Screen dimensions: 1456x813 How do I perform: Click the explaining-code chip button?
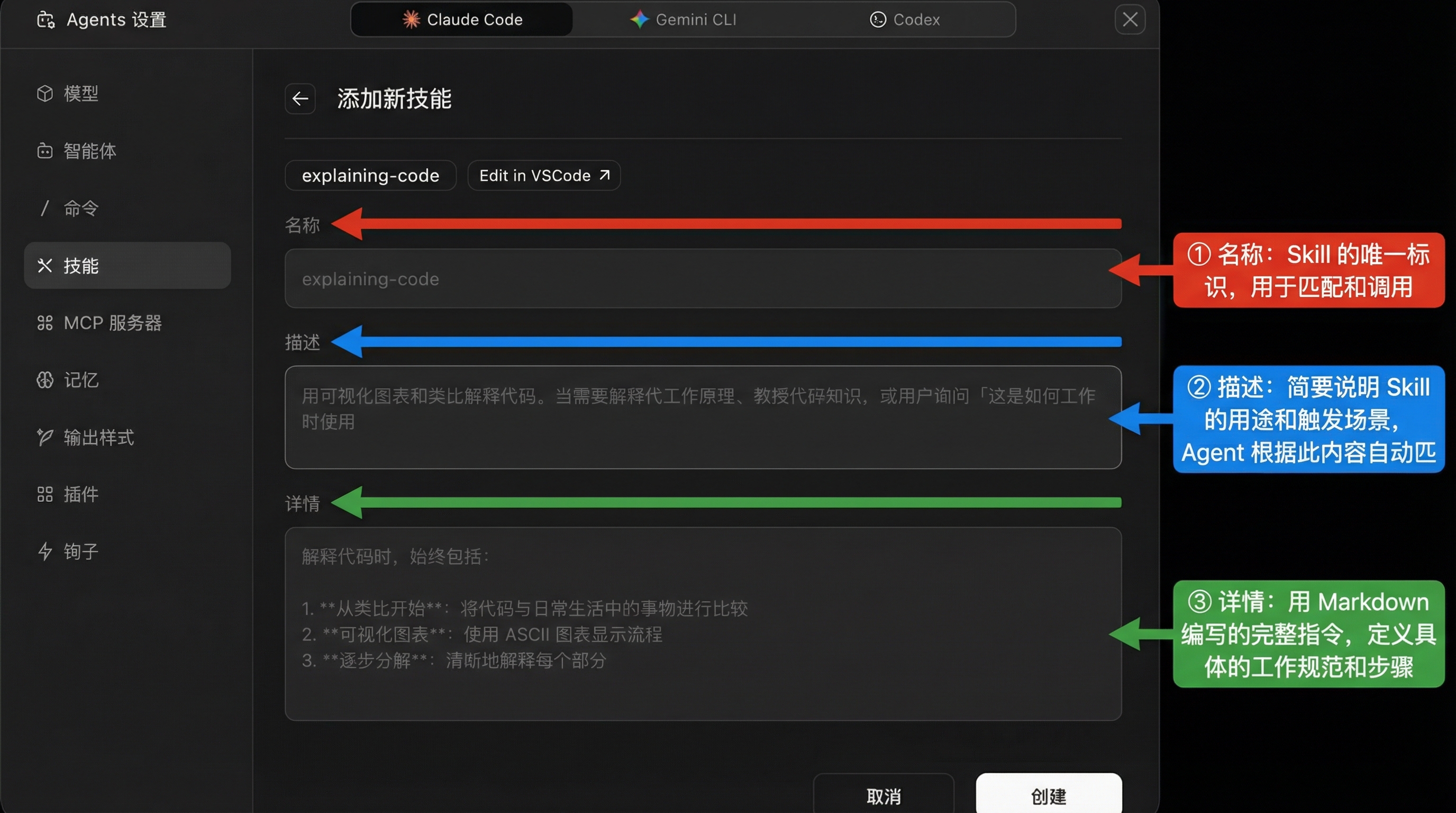(x=370, y=176)
